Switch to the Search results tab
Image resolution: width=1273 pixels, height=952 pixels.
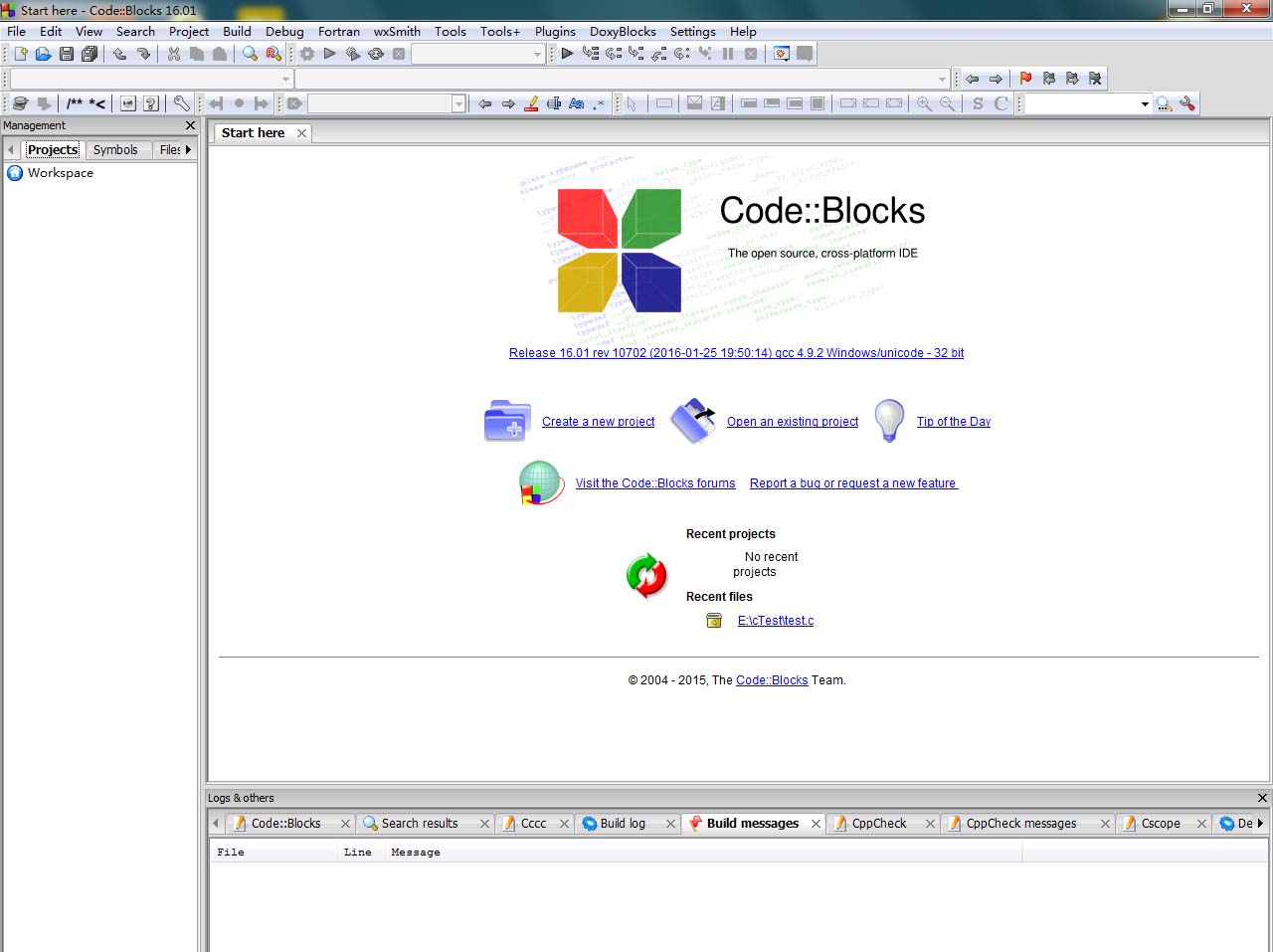pos(420,824)
